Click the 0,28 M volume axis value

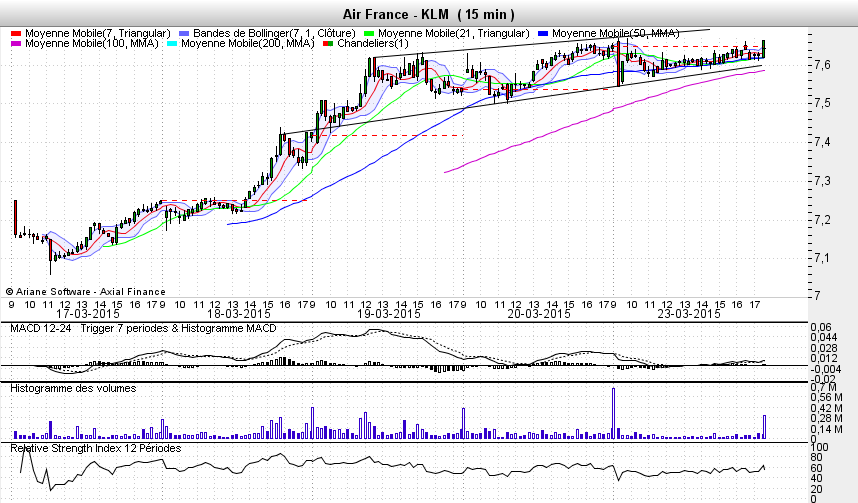pos(826,419)
